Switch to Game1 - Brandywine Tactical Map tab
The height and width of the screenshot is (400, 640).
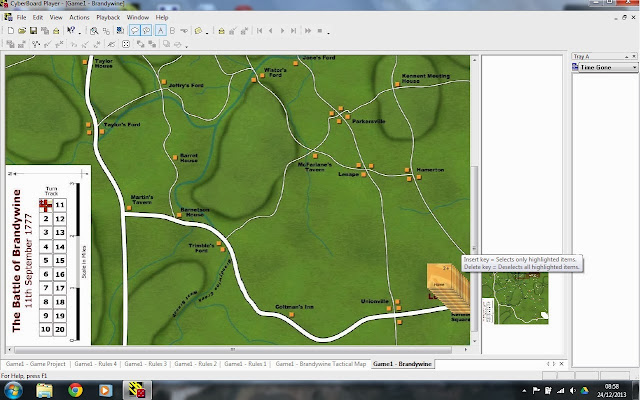[320, 364]
